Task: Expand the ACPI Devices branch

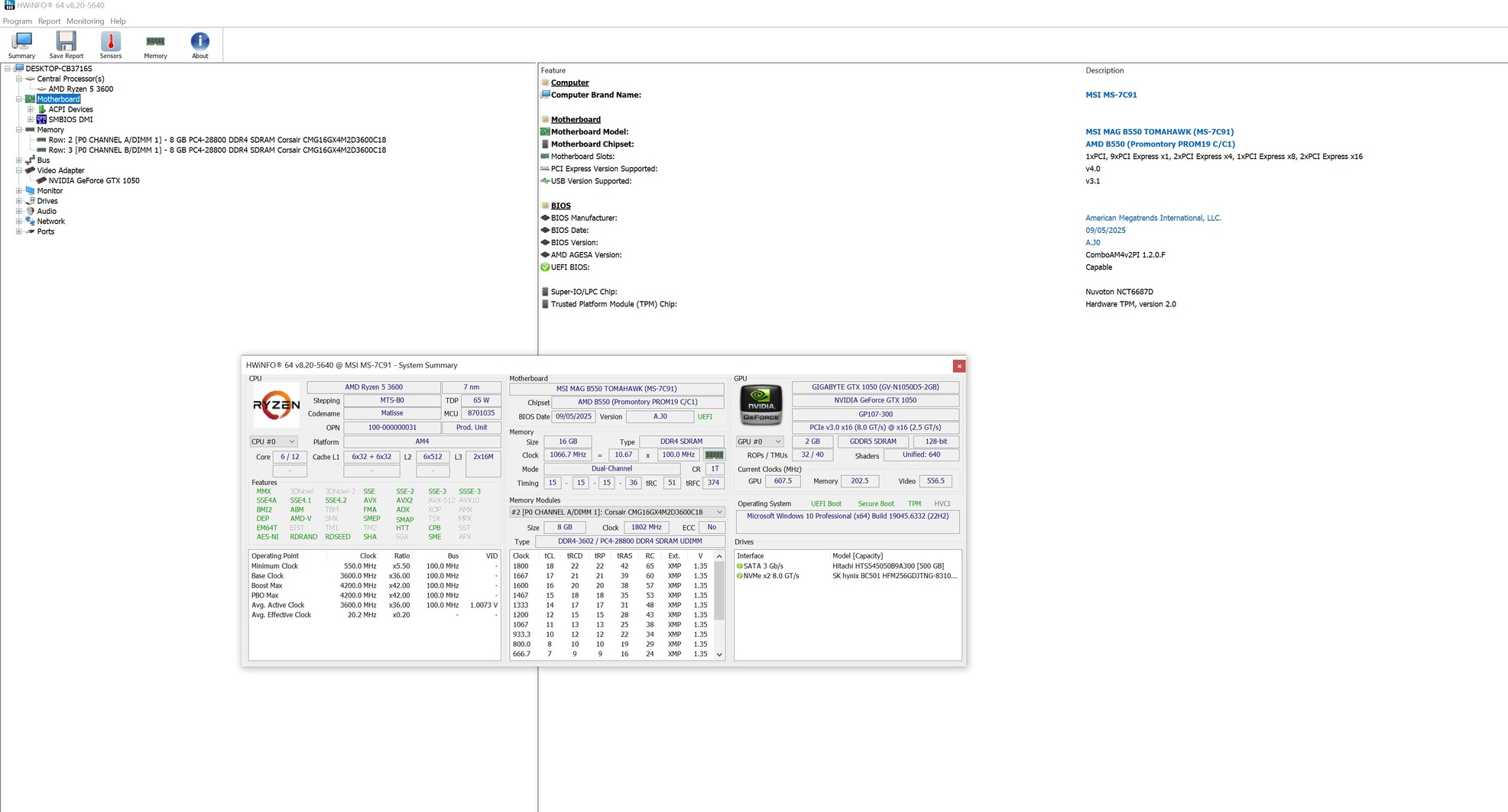Action: [31, 109]
